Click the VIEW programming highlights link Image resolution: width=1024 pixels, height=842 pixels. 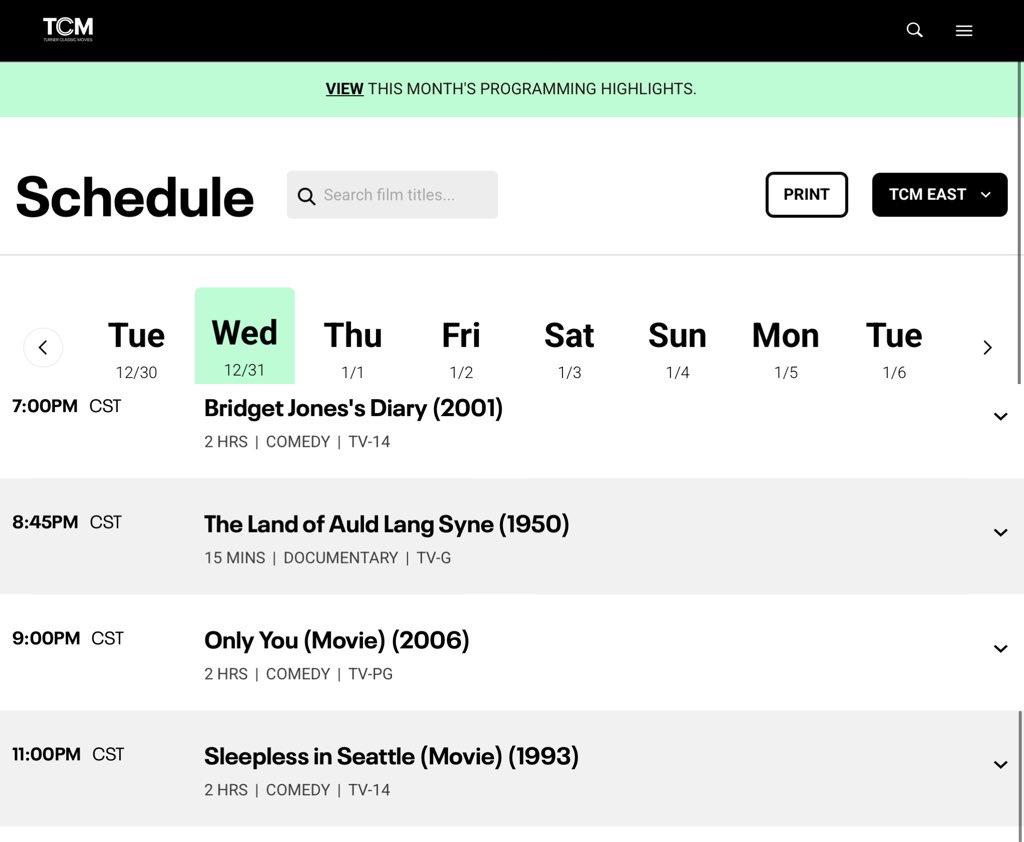point(344,89)
